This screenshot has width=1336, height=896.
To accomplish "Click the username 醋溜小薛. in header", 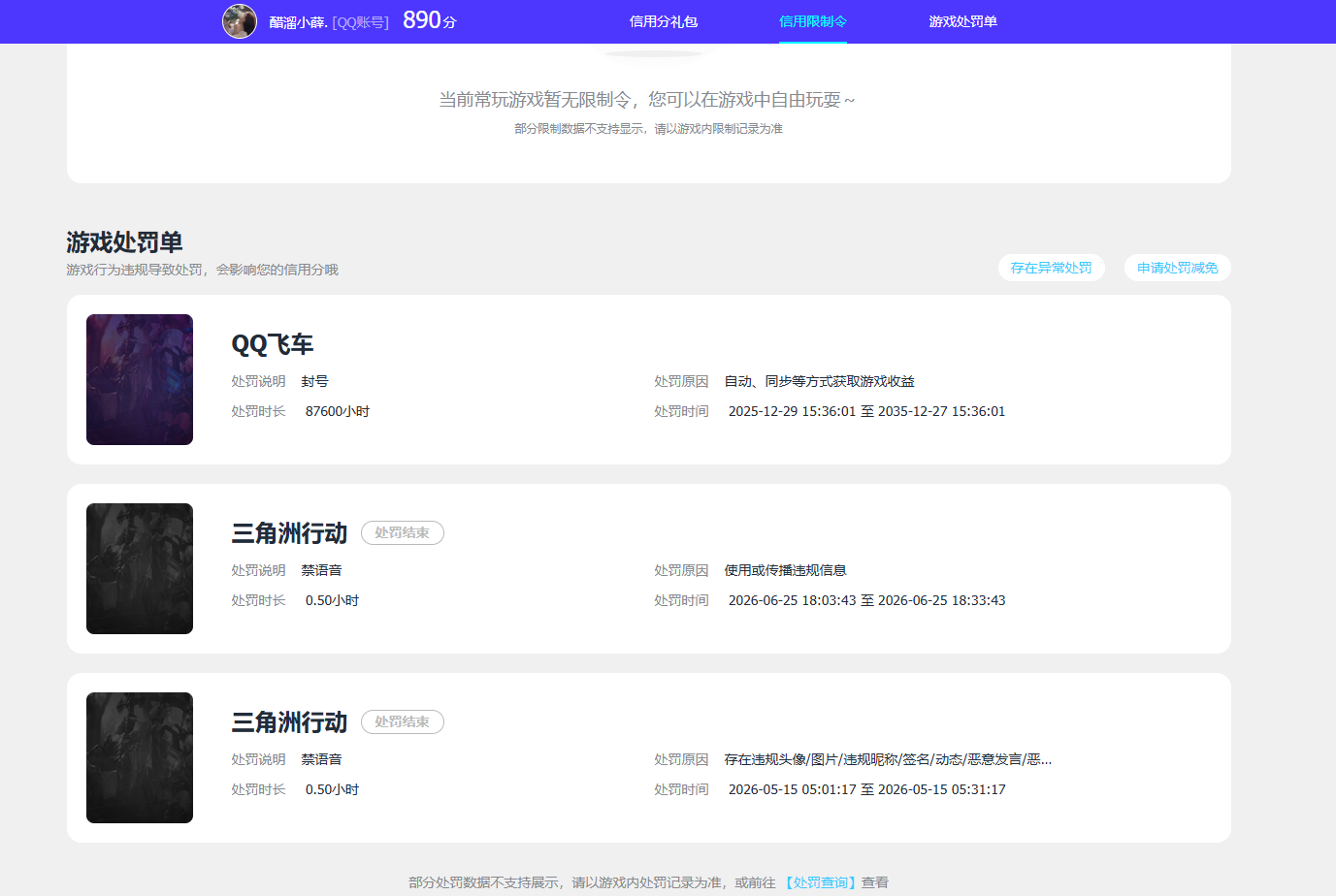I will coord(299,21).
